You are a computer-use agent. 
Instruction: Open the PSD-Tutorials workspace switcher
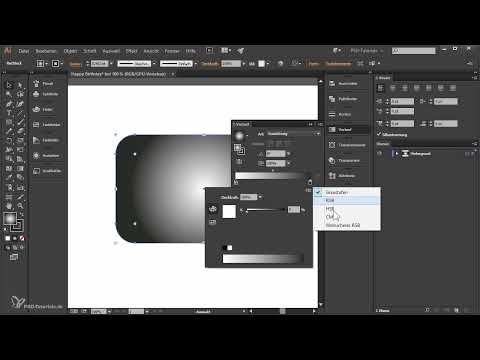366,51
